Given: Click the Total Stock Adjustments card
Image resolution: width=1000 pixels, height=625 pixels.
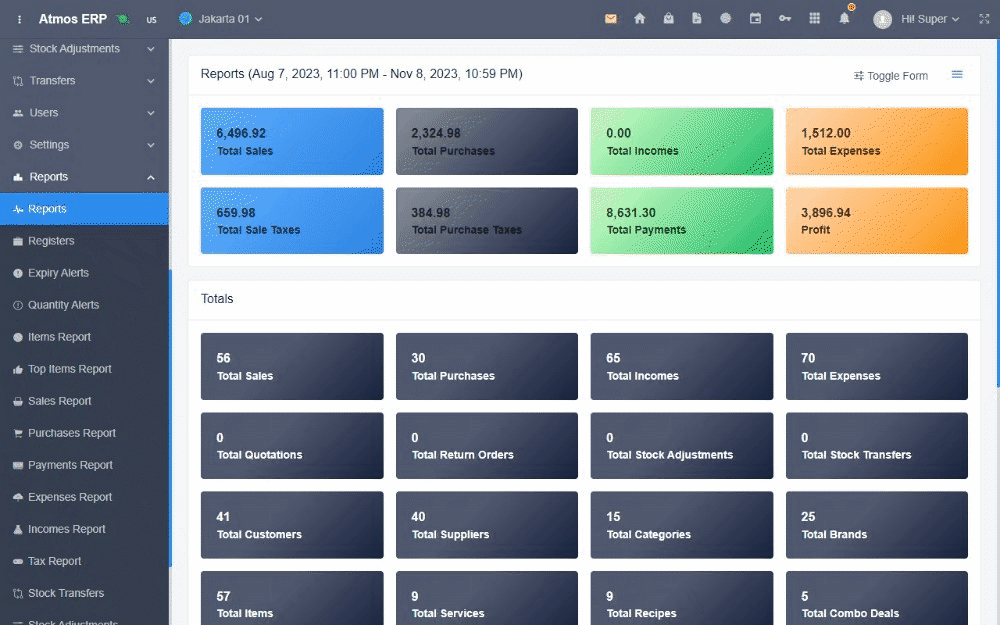Looking at the screenshot, I should (682, 446).
